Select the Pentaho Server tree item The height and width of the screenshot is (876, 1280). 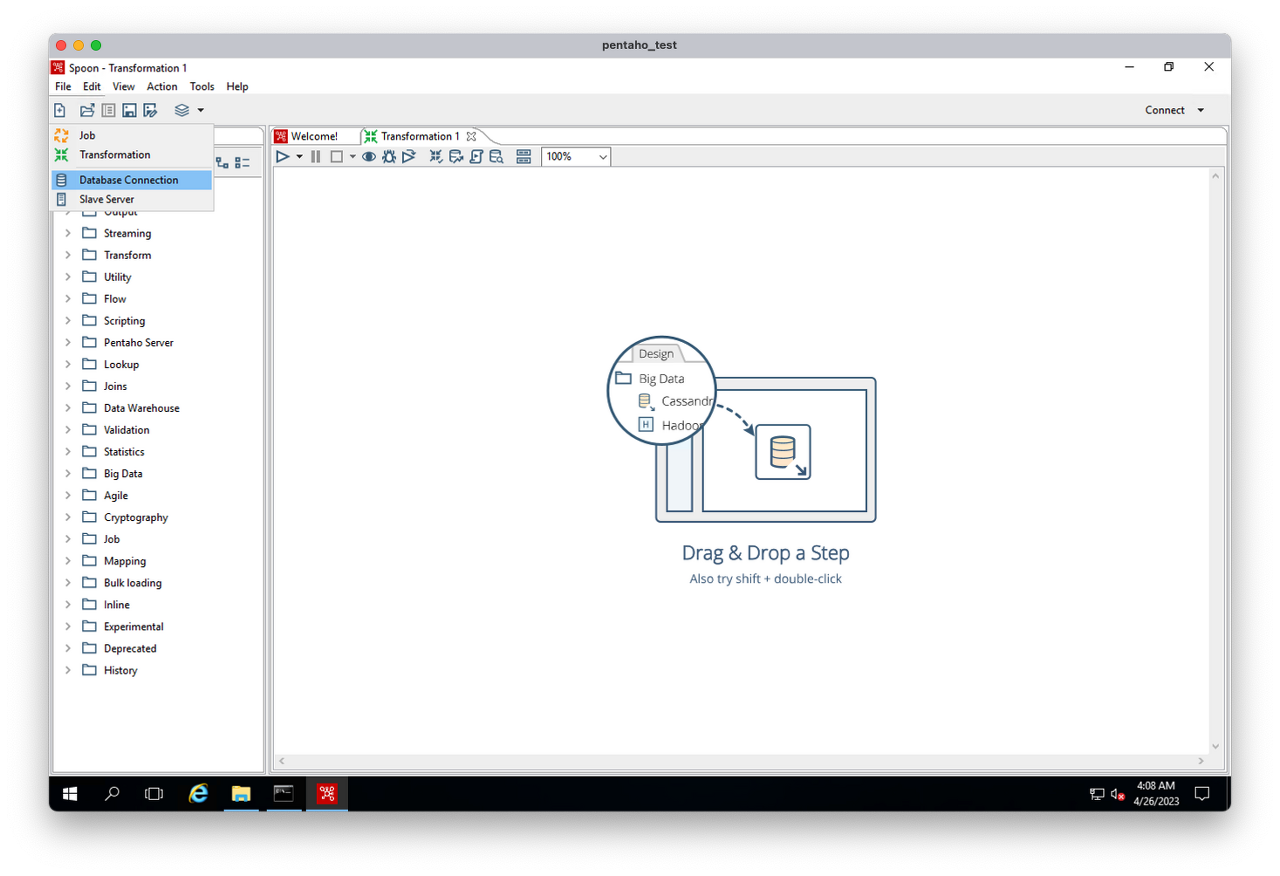138,342
